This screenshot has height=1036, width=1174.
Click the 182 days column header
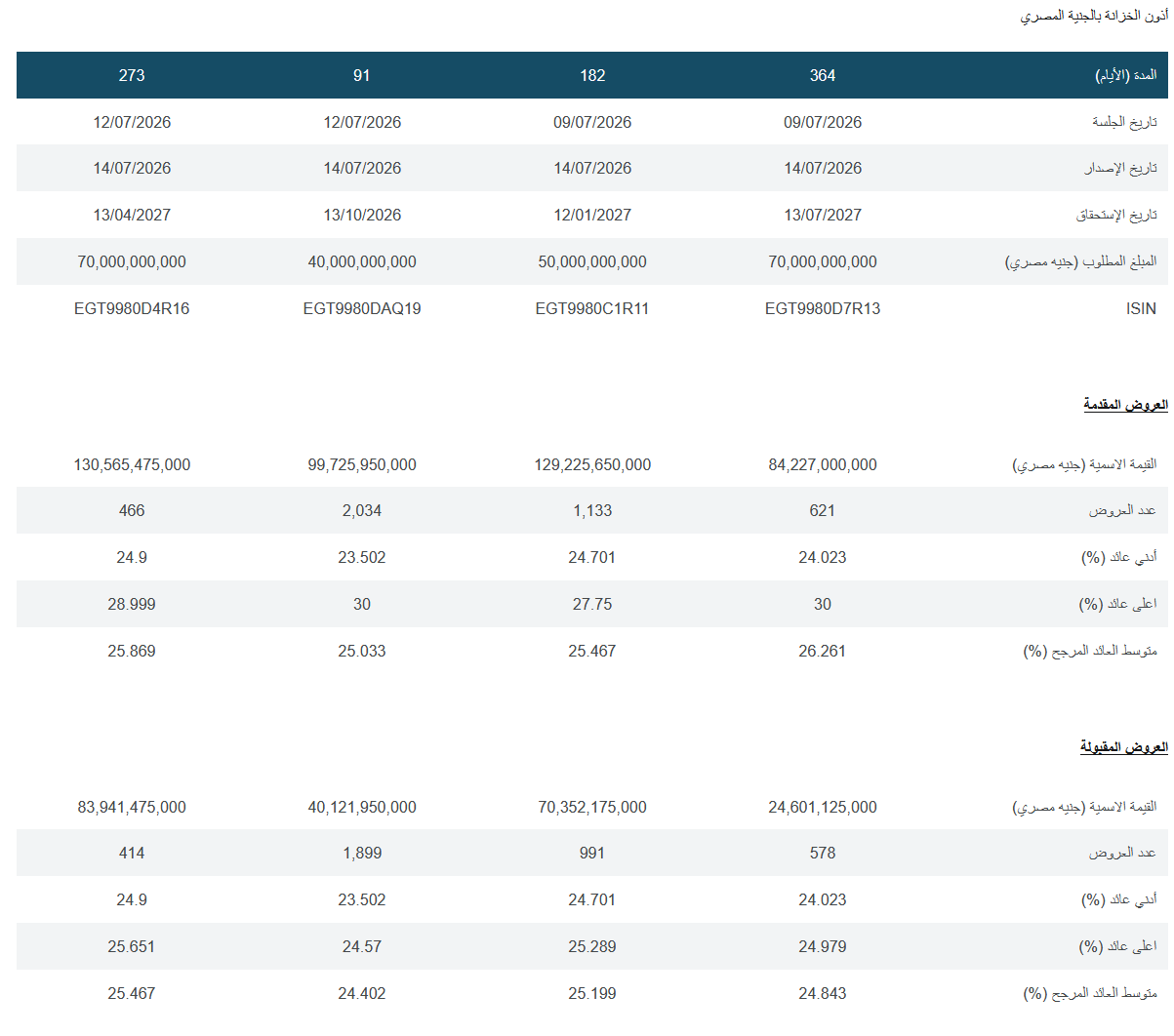(592, 75)
